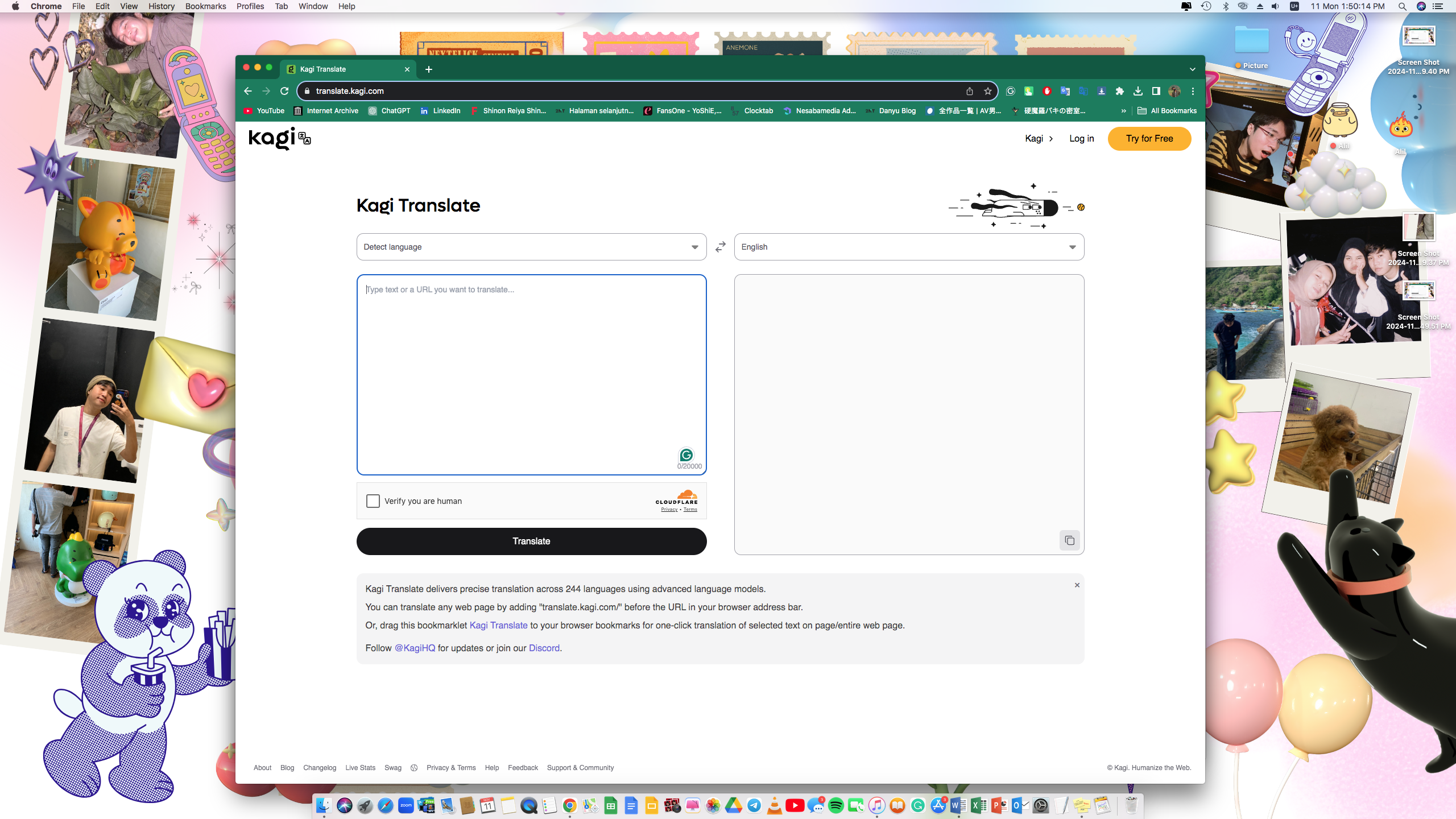Click the footer copyleft circle icon
Image resolution: width=1456 pixels, height=819 pixels.
pos(414,768)
